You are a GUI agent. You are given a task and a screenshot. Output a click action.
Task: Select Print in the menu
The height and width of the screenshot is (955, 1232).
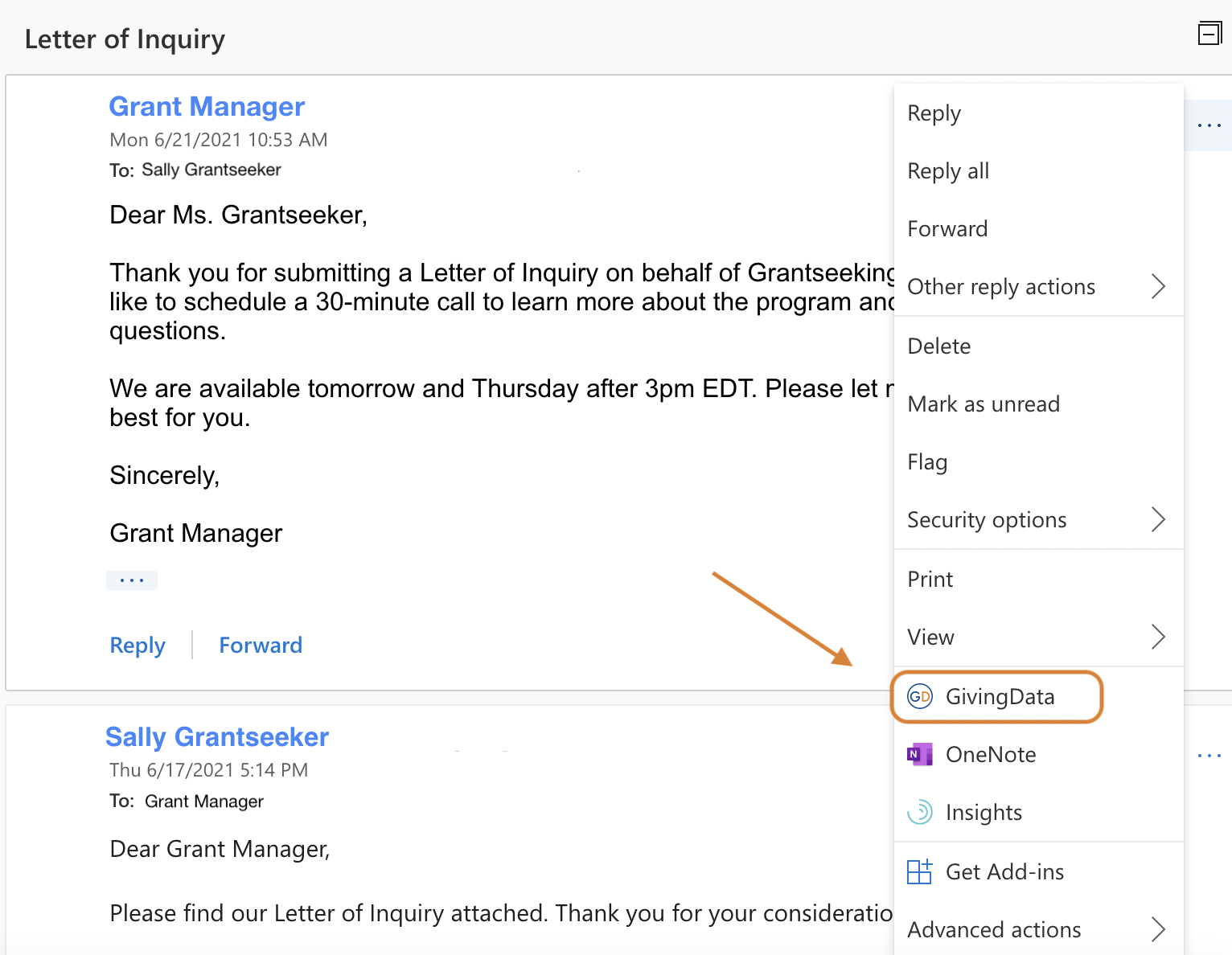click(x=1038, y=579)
